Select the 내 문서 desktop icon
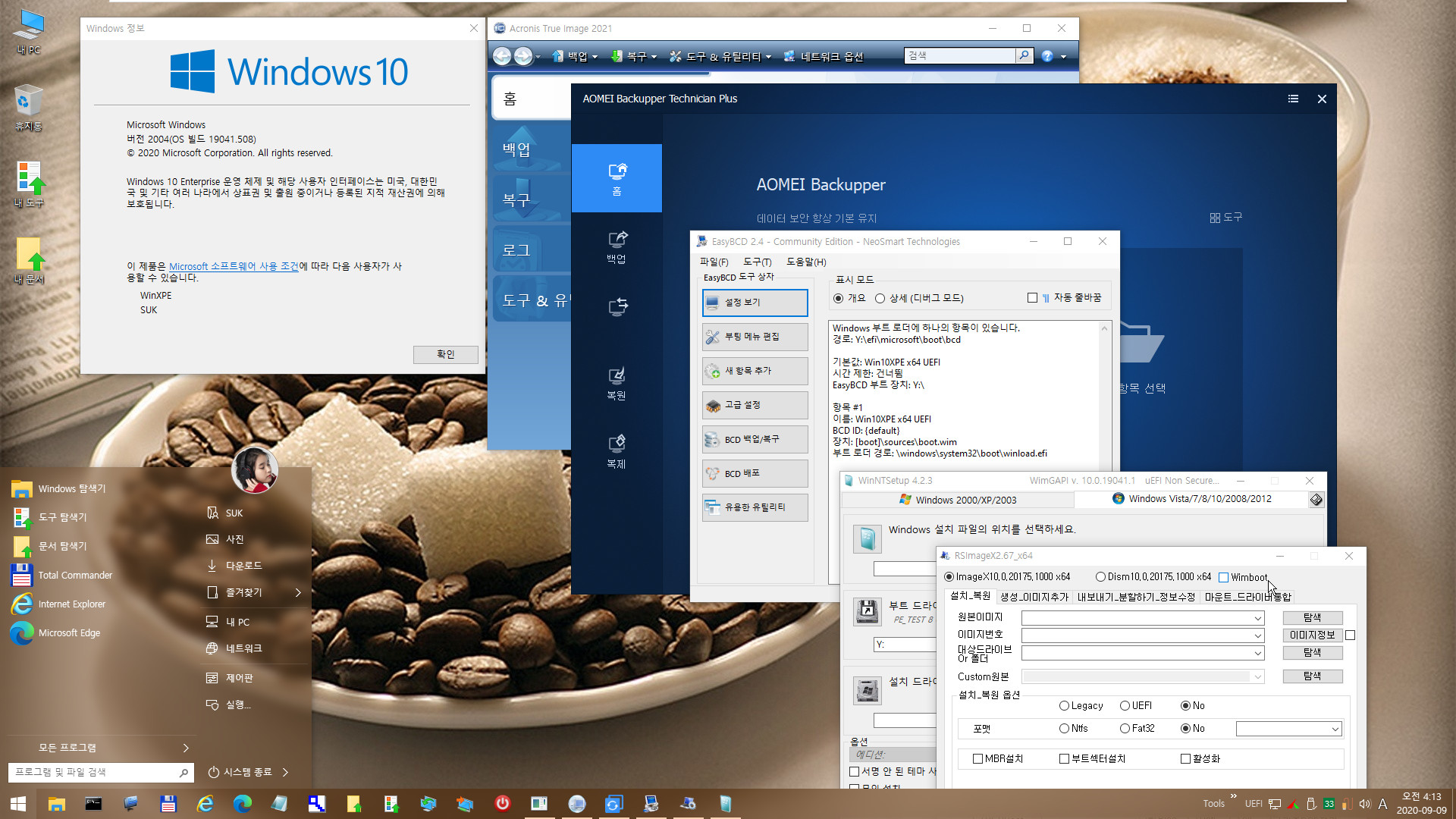The height and width of the screenshot is (819, 1456). [29, 261]
